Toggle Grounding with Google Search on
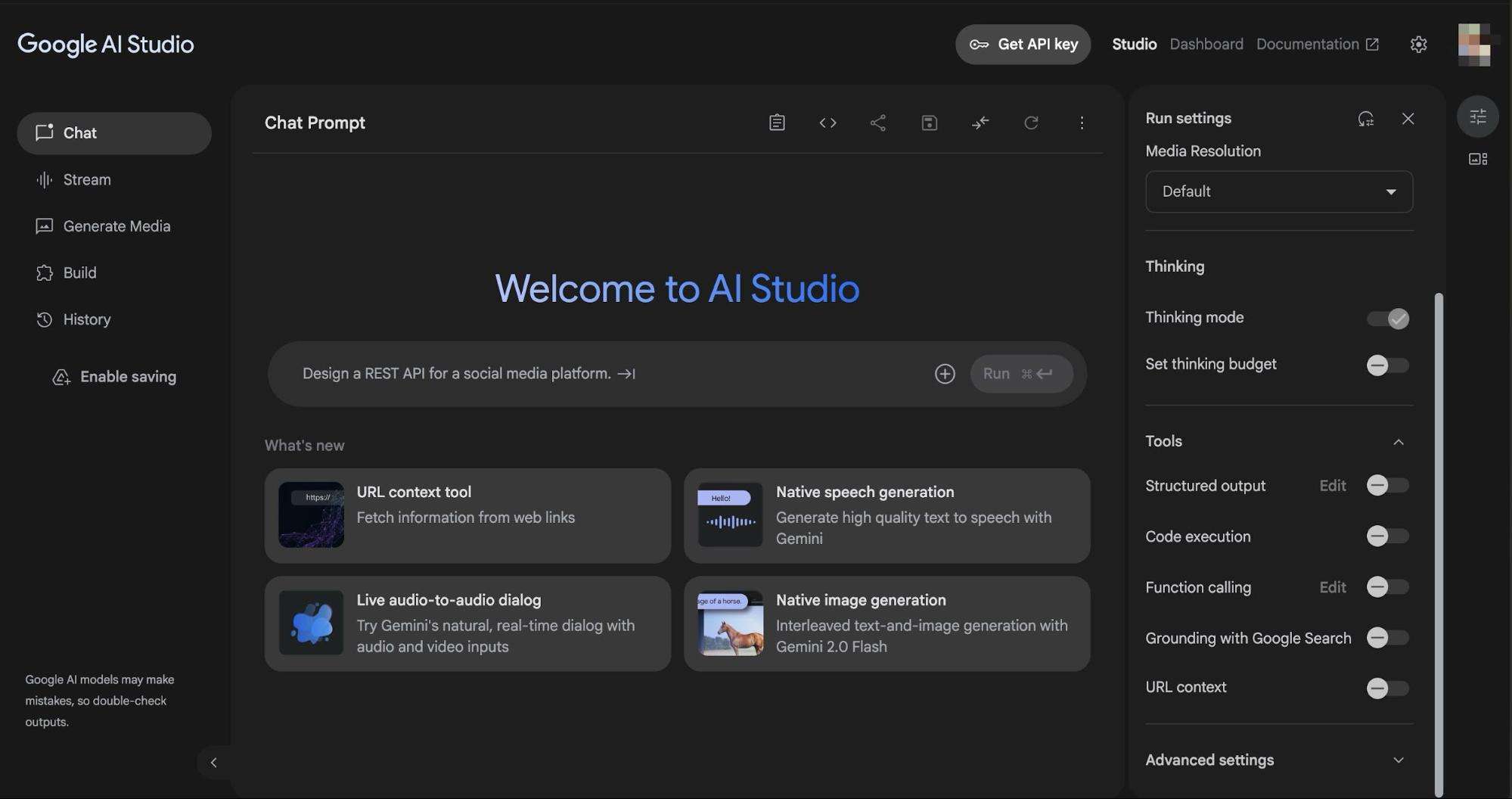 click(1387, 638)
